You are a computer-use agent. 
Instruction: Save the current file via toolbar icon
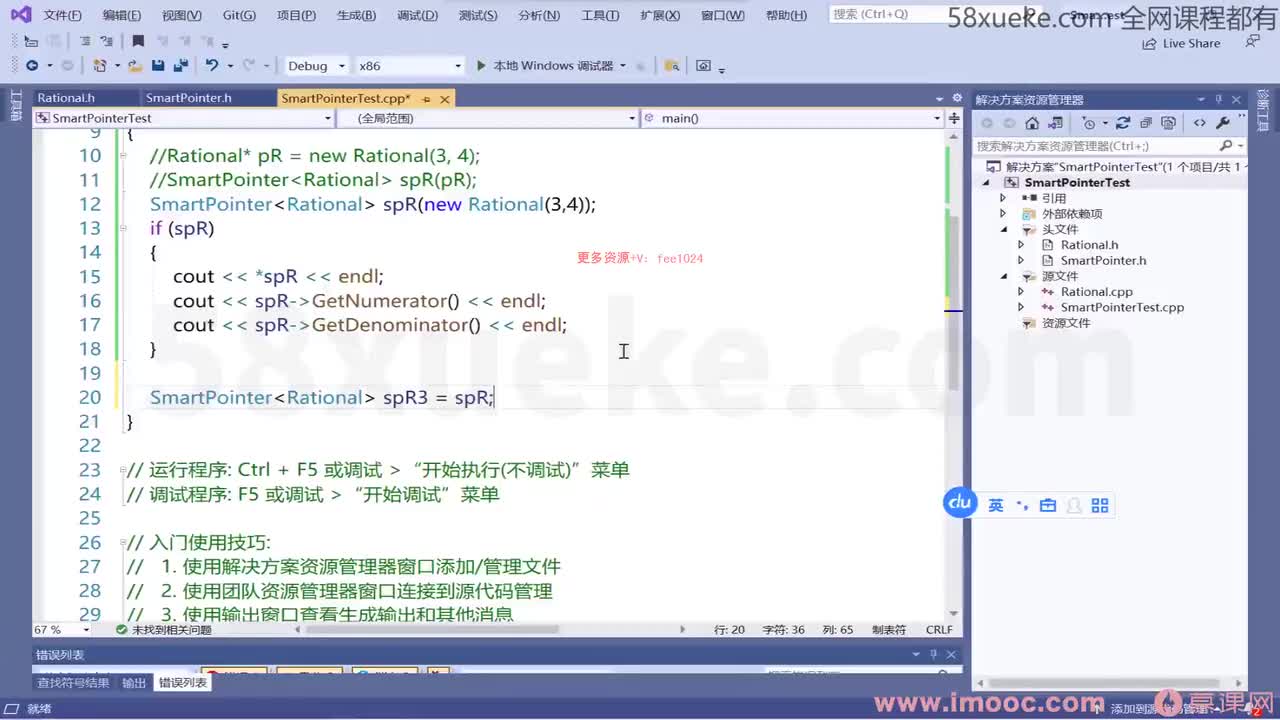pyautogui.click(x=158, y=65)
